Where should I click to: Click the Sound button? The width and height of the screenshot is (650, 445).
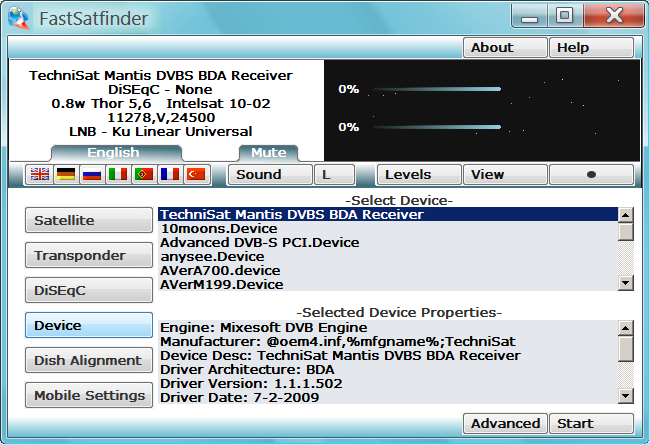(270, 175)
